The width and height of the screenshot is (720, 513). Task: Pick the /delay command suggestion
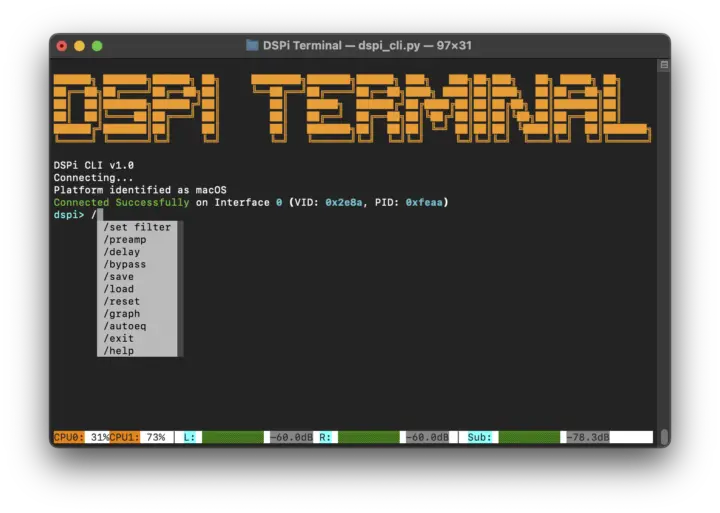pyautogui.click(x=137, y=252)
